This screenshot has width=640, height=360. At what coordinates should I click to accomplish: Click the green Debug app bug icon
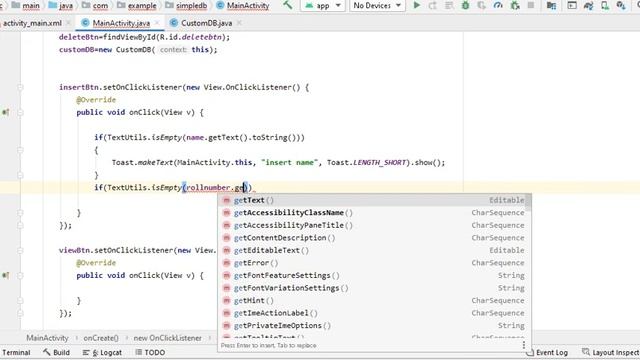465,5
